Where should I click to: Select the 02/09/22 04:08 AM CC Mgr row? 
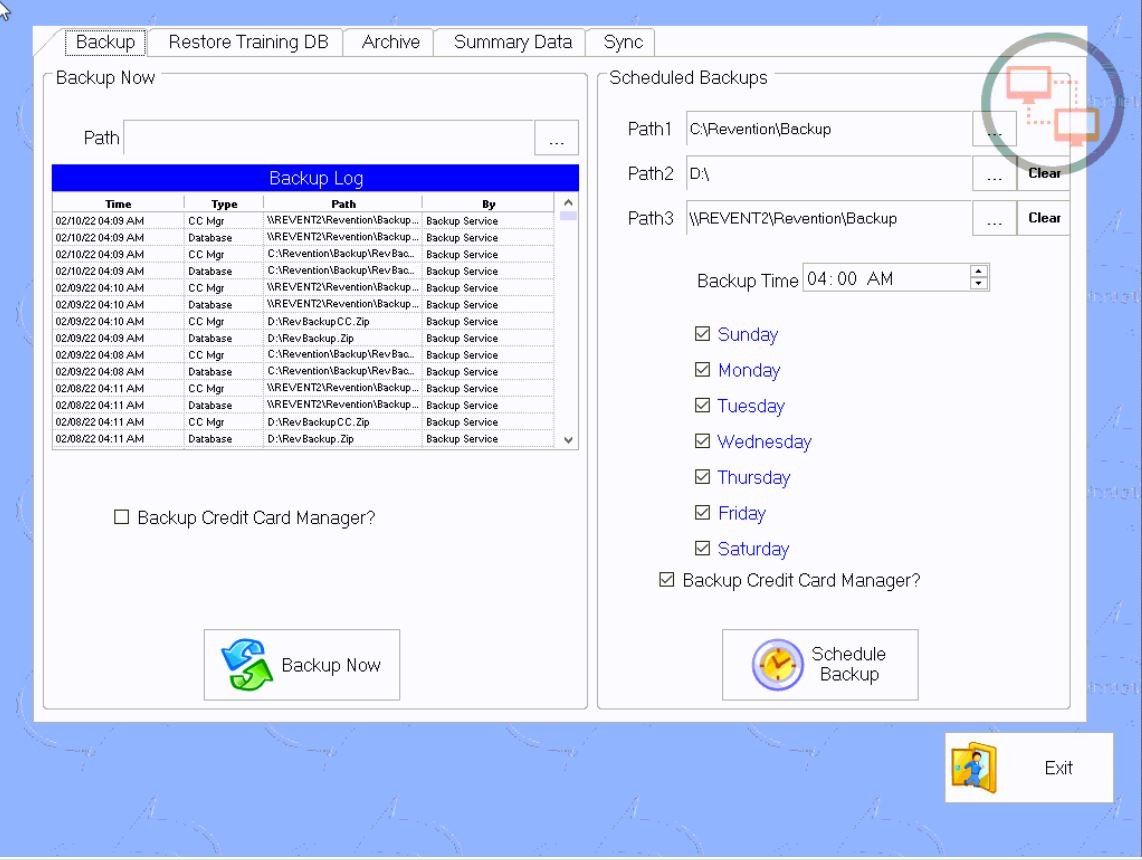pyautogui.click(x=303, y=355)
